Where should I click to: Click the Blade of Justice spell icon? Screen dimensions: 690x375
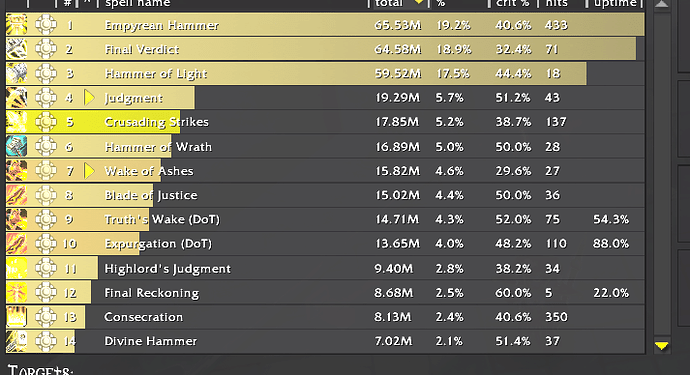point(16,195)
